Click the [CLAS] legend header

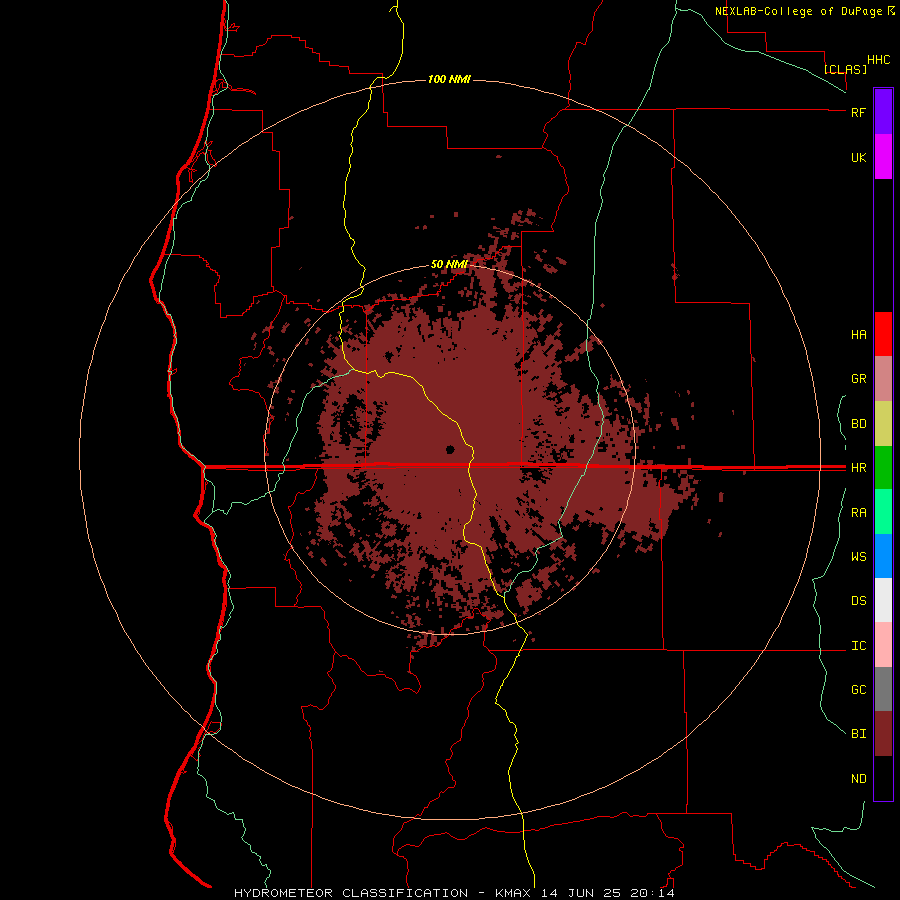(845, 69)
